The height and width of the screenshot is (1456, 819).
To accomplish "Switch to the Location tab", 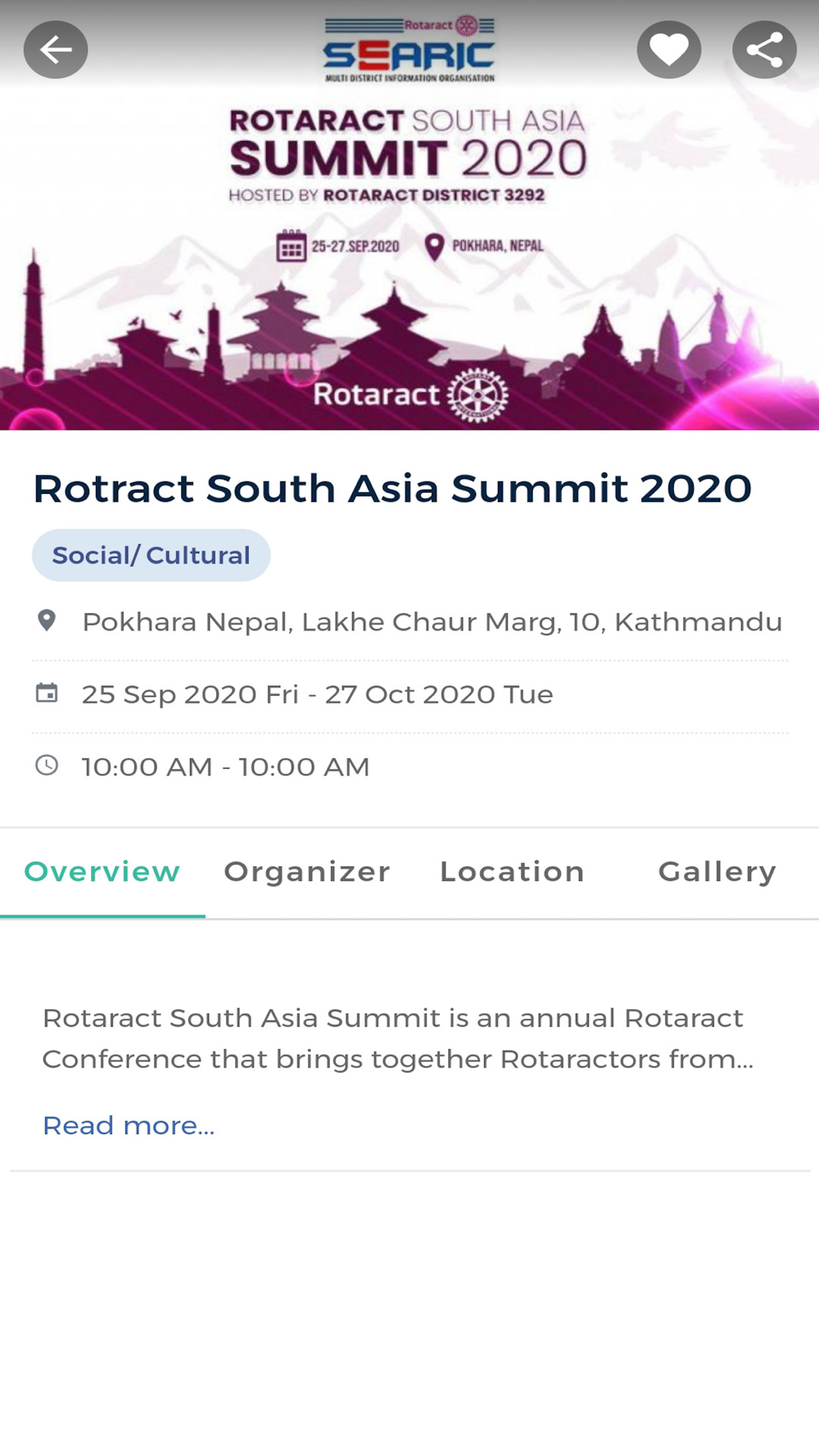I will click(x=512, y=872).
